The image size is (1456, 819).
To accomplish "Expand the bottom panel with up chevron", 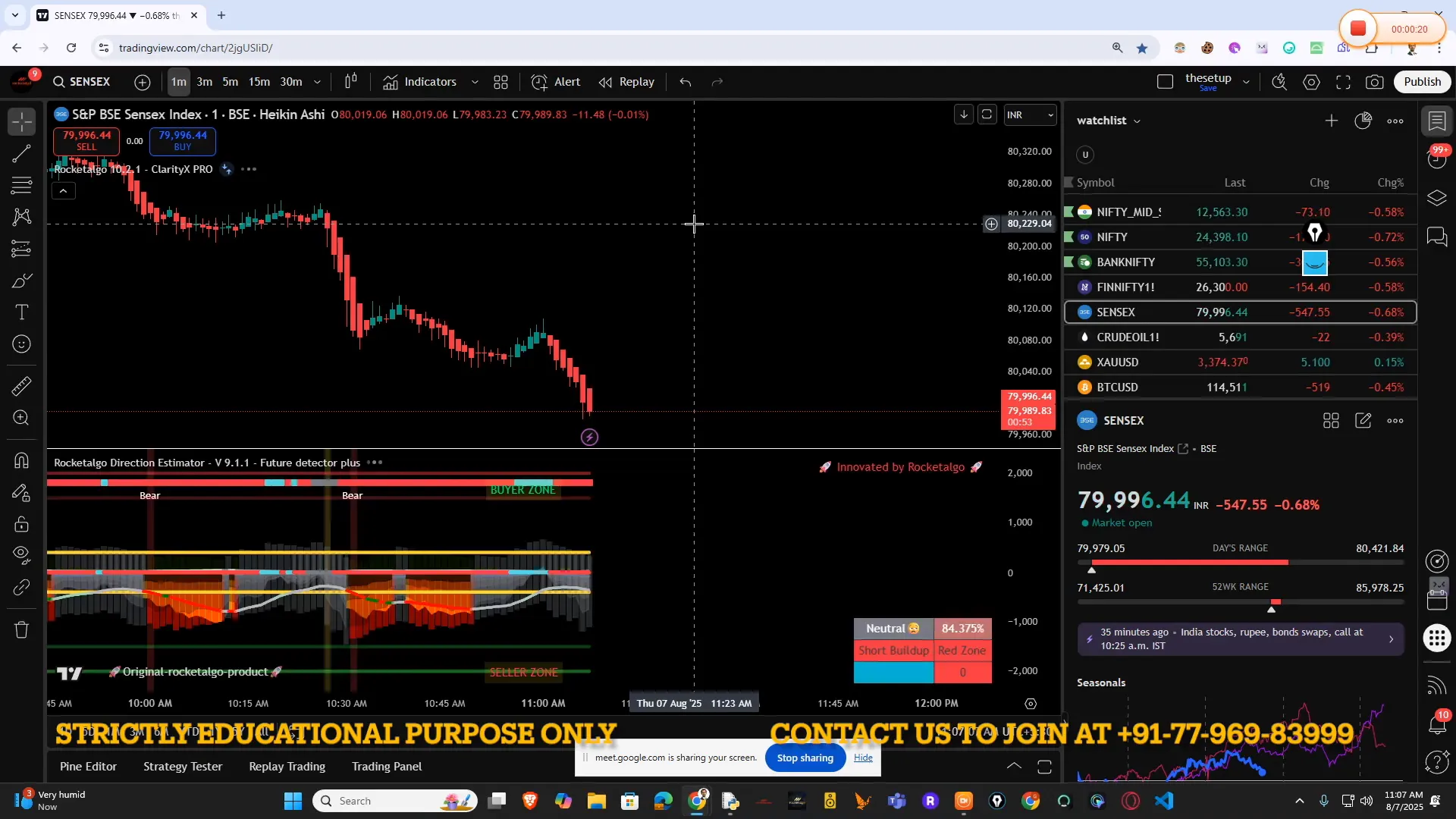I will [x=1014, y=767].
